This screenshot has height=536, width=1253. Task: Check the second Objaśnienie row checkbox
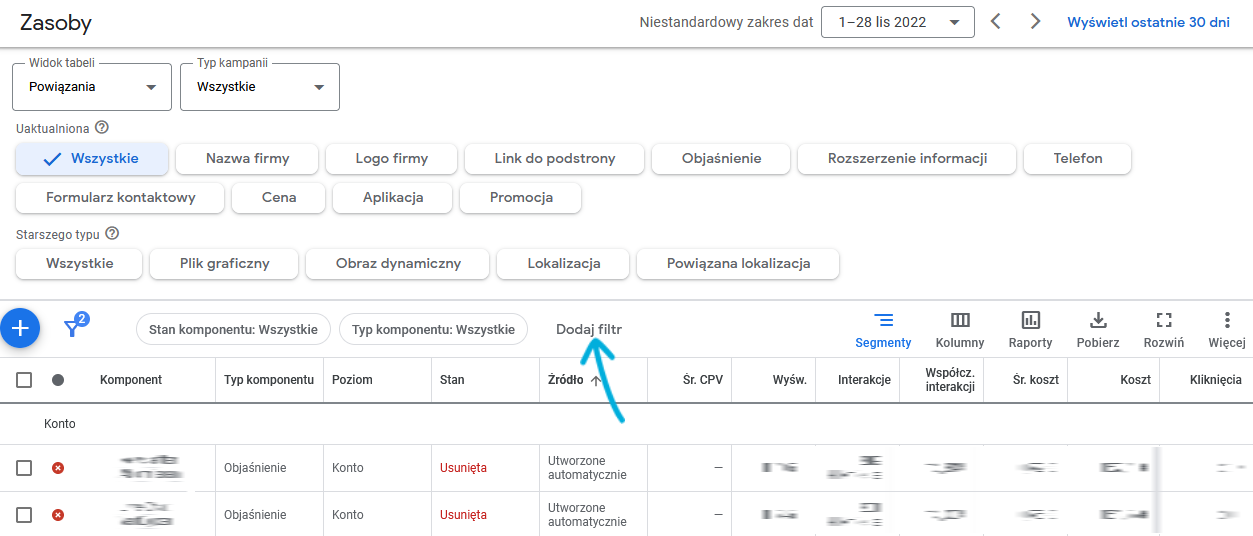tap(24, 515)
